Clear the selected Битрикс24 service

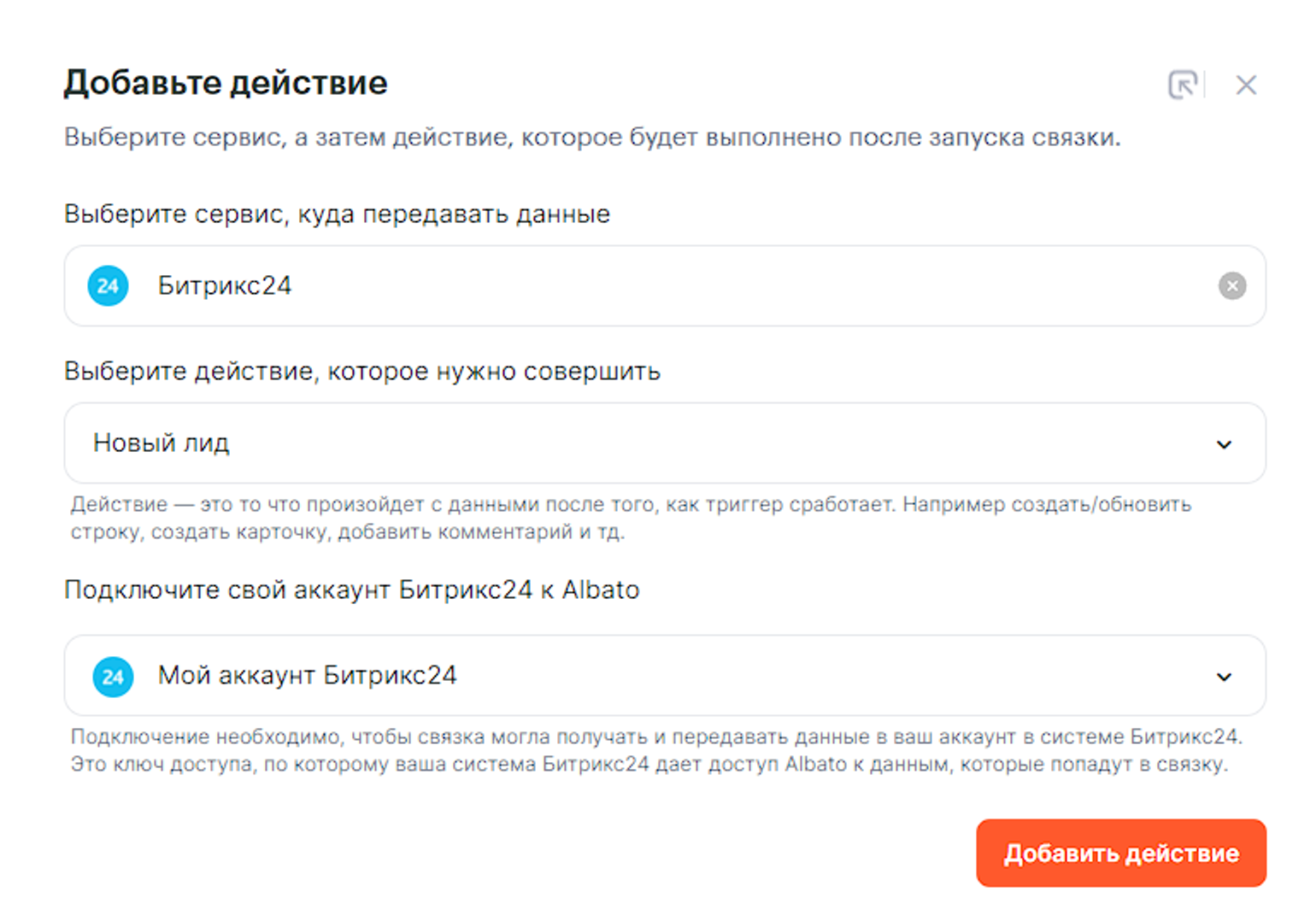coord(1231,285)
